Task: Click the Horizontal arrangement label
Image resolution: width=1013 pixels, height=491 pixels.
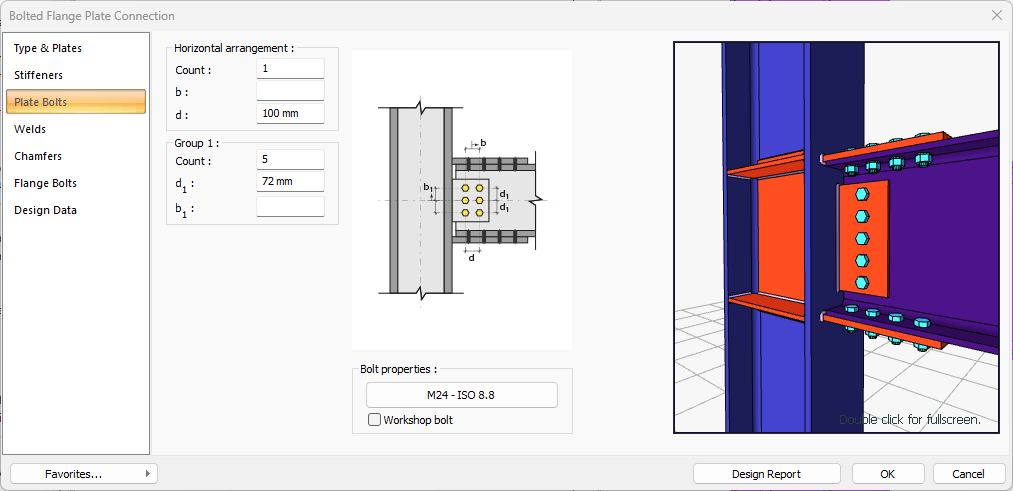Action: click(x=235, y=48)
